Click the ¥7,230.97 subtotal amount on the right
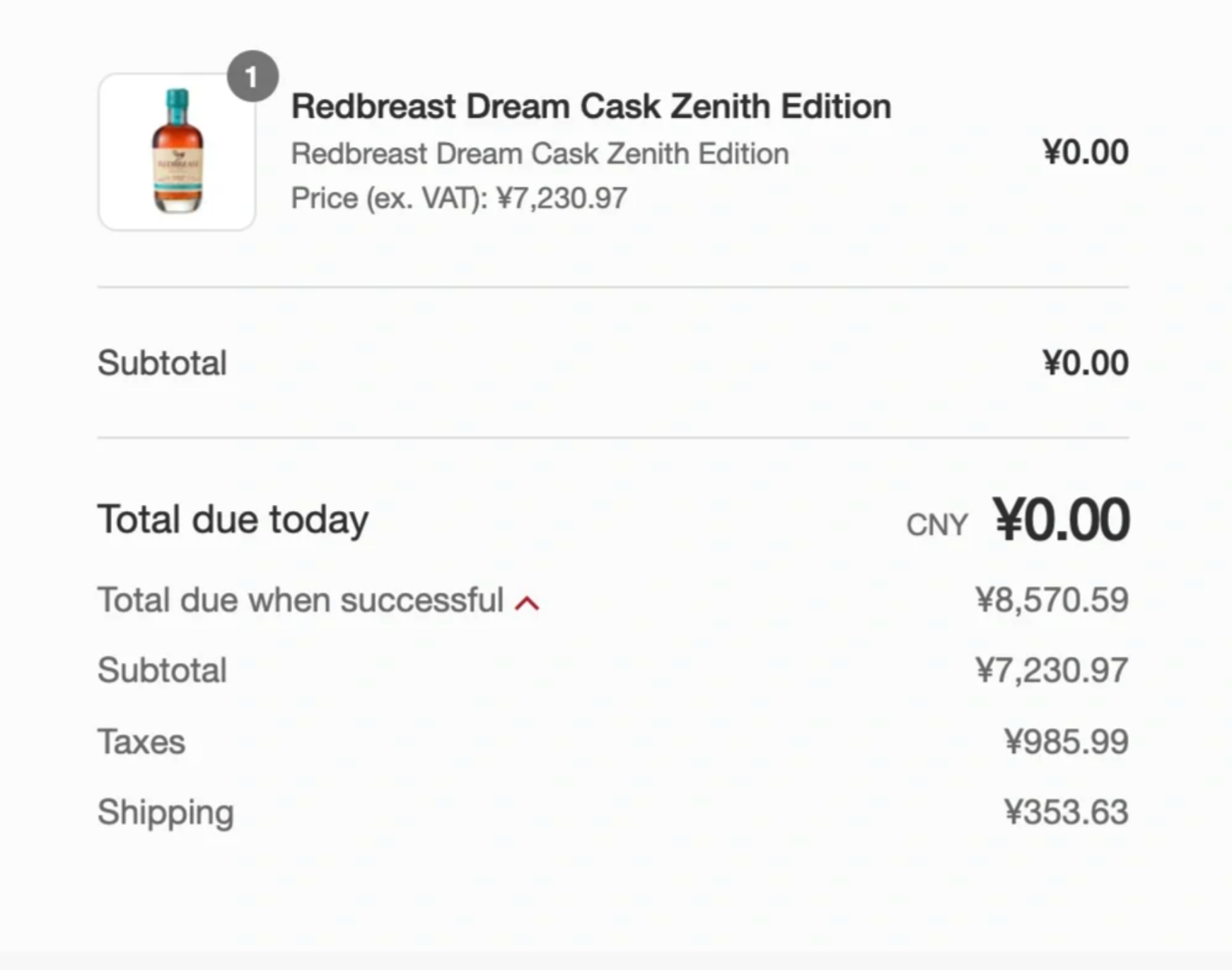The image size is (1232, 970). (x=1051, y=670)
